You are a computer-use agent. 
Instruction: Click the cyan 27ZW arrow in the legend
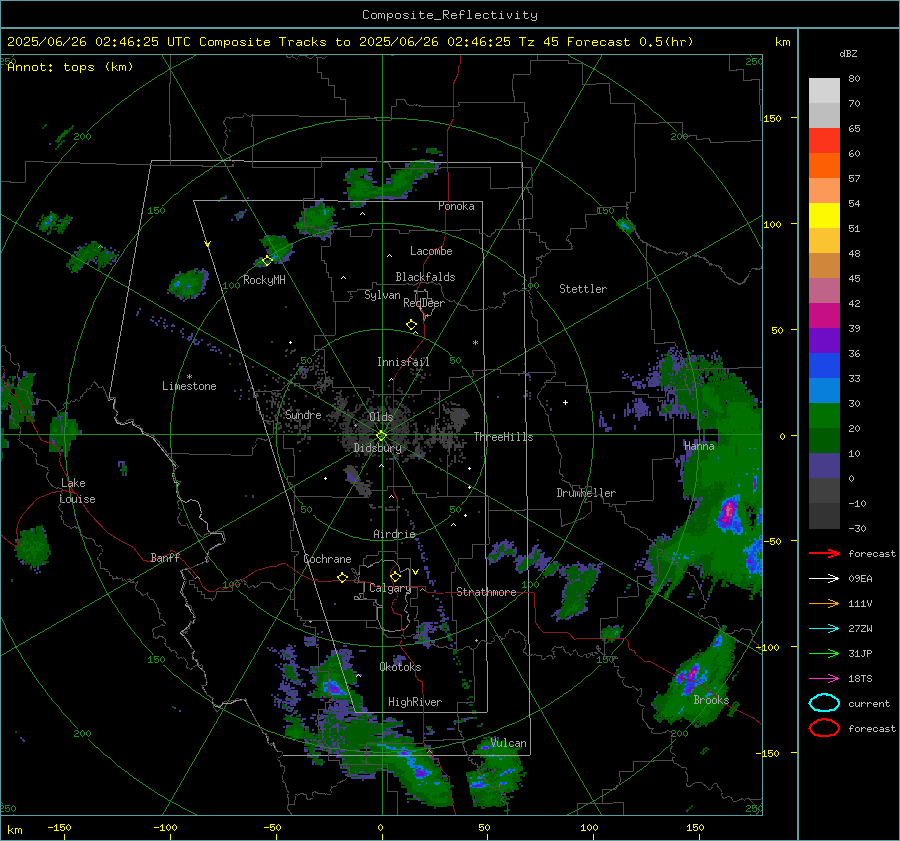coord(824,629)
